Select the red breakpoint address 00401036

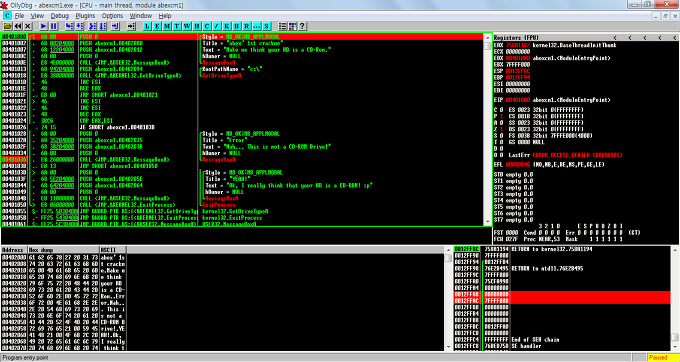point(14,160)
